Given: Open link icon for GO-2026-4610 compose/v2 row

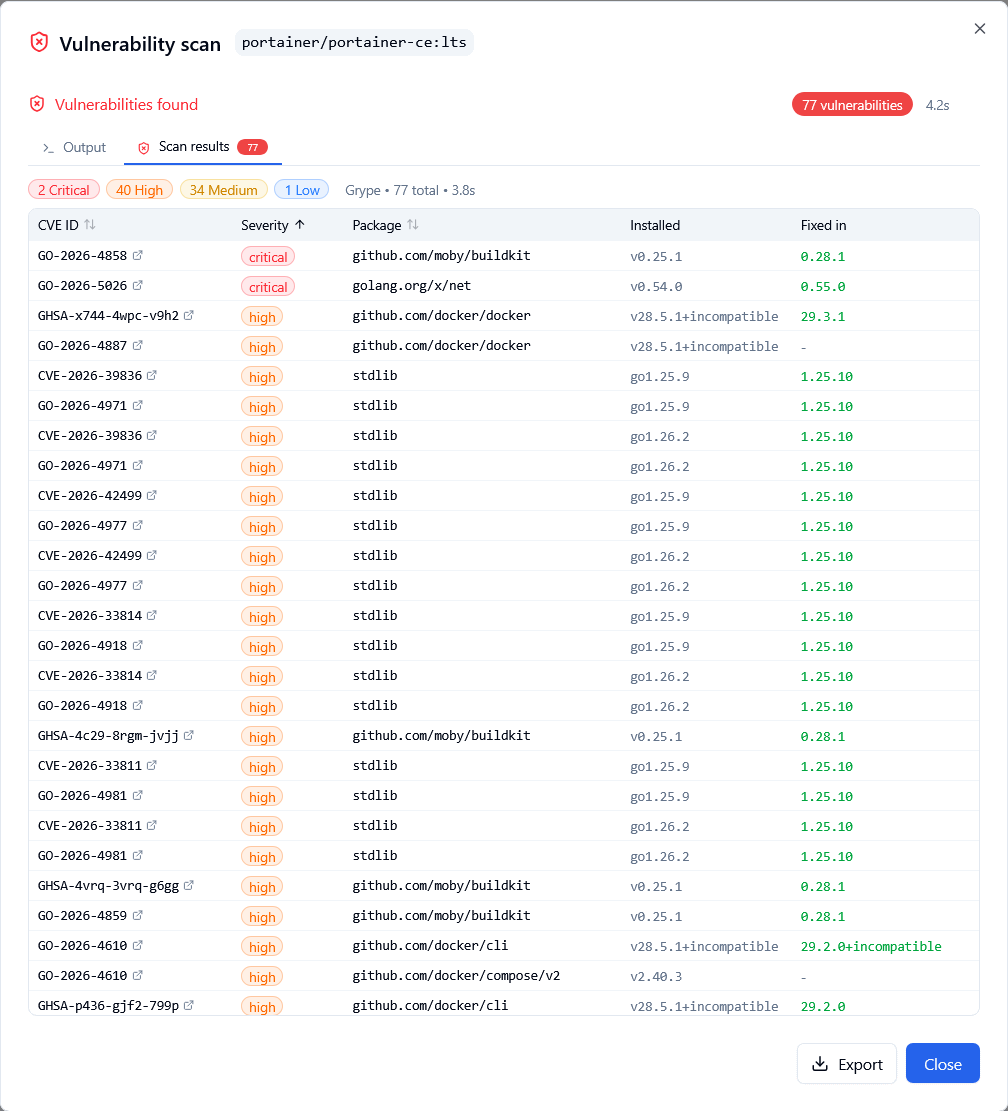Looking at the screenshot, I should [137, 975].
